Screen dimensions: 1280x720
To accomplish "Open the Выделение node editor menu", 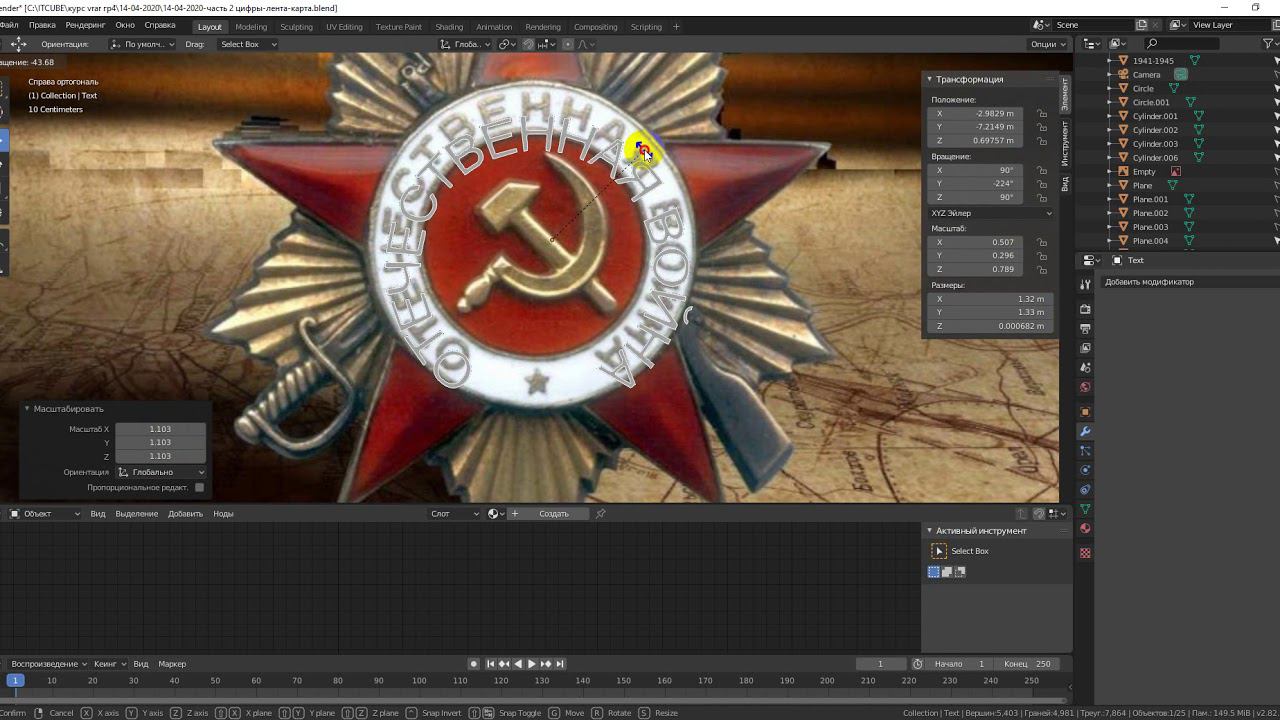I will [136, 514].
